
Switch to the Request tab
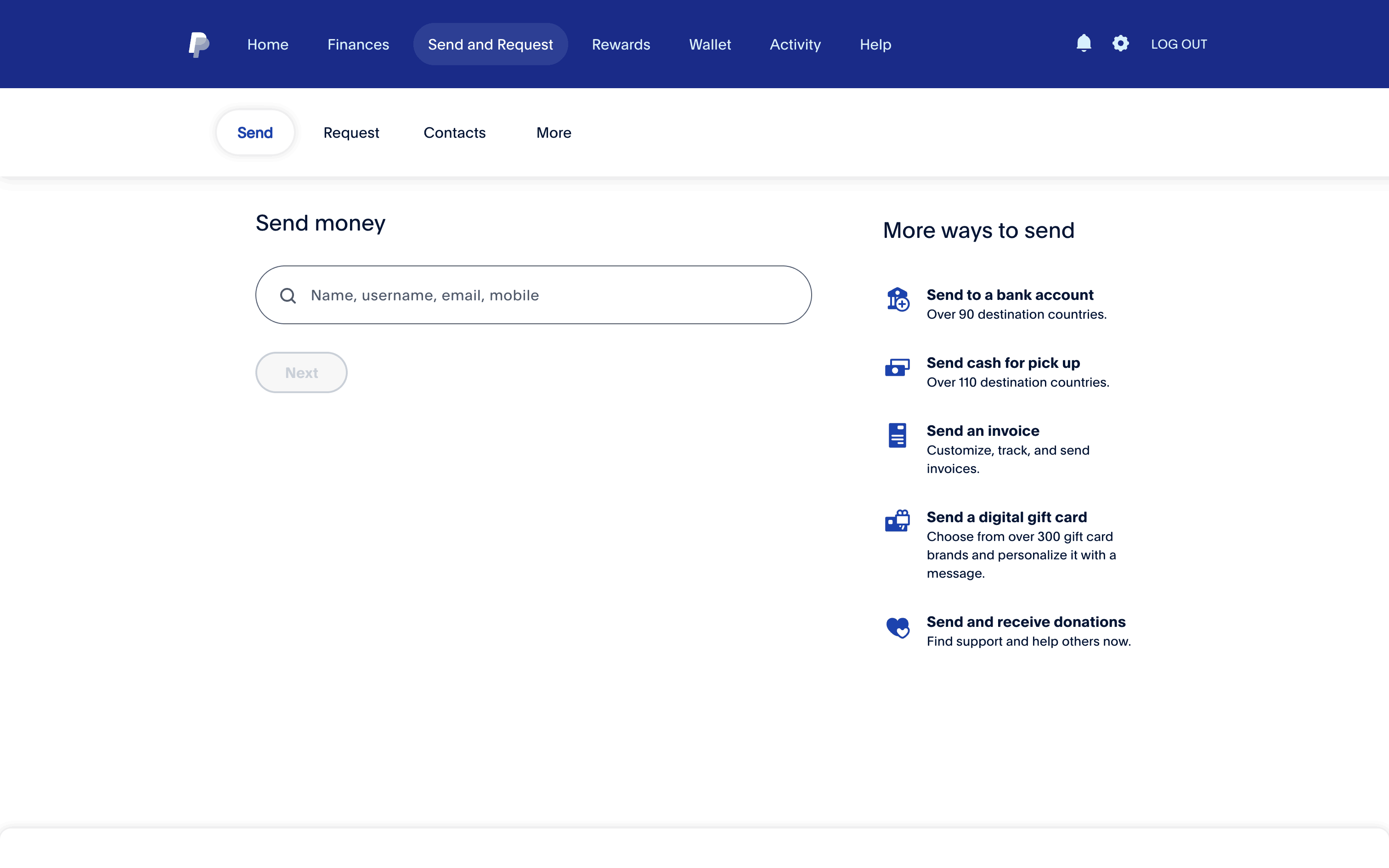tap(350, 133)
